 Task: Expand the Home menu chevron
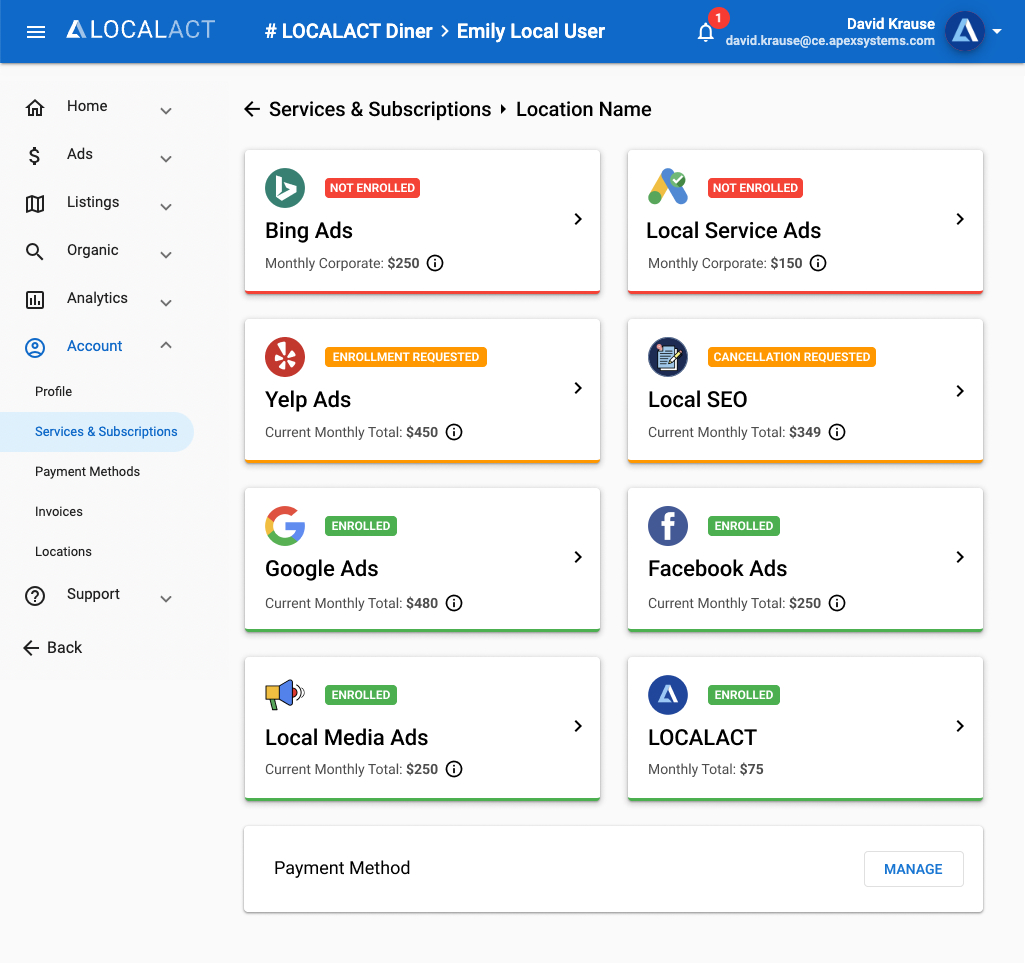point(166,111)
